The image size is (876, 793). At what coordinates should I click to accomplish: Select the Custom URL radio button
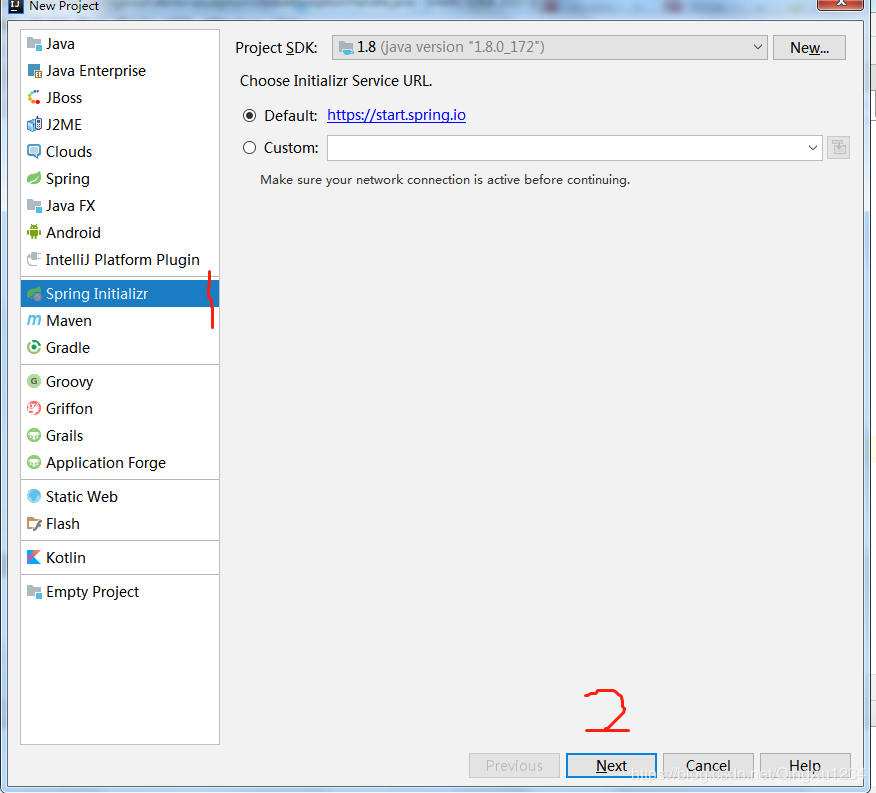249,148
